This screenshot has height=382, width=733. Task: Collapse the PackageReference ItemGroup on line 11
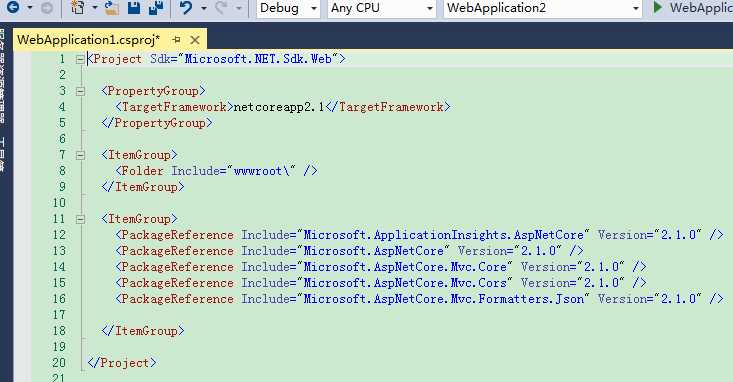80,219
